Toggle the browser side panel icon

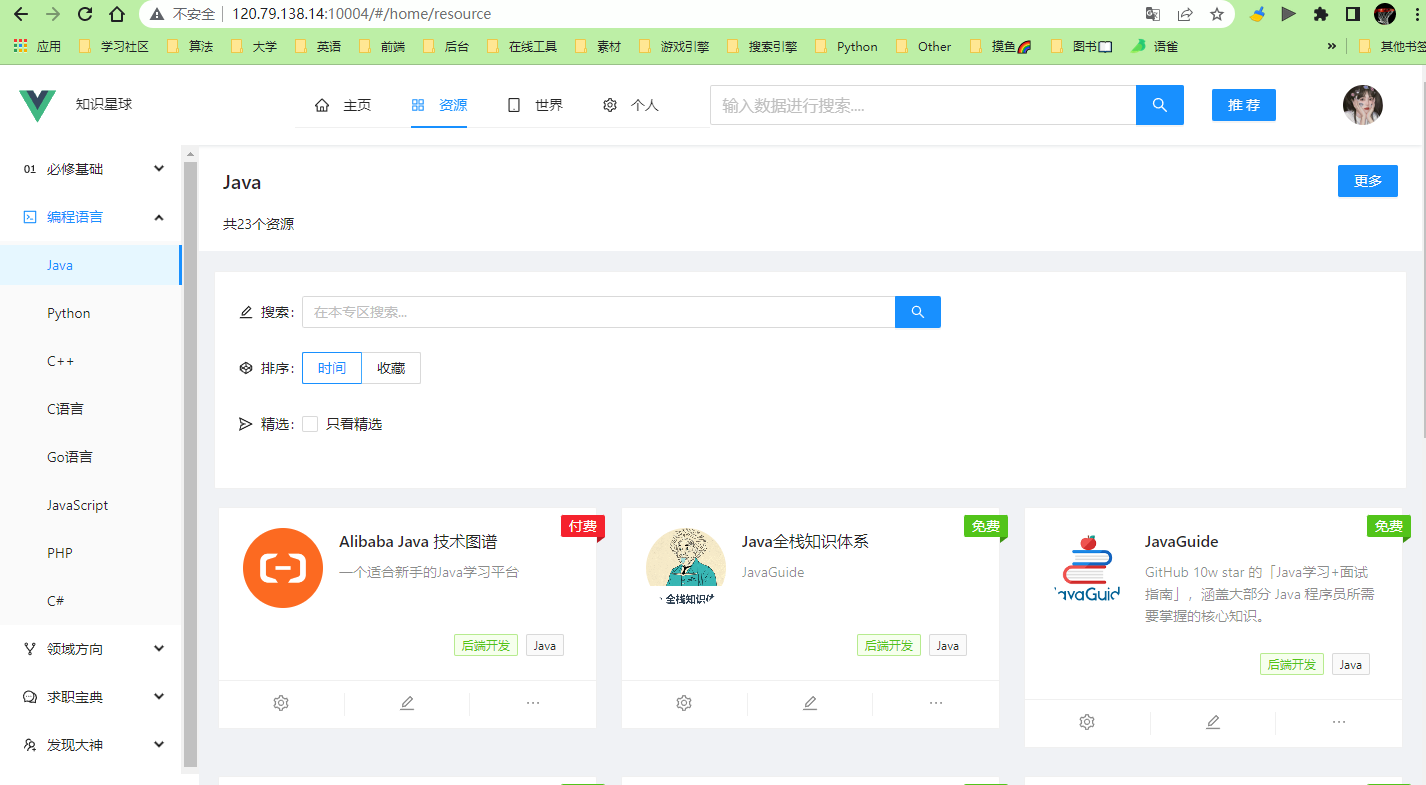click(1353, 14)
